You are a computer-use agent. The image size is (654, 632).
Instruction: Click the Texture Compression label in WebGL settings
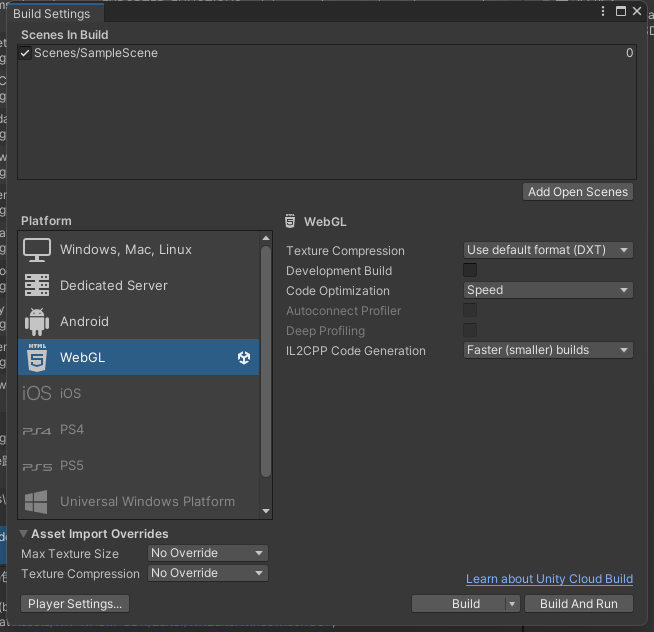pos(345,251)
